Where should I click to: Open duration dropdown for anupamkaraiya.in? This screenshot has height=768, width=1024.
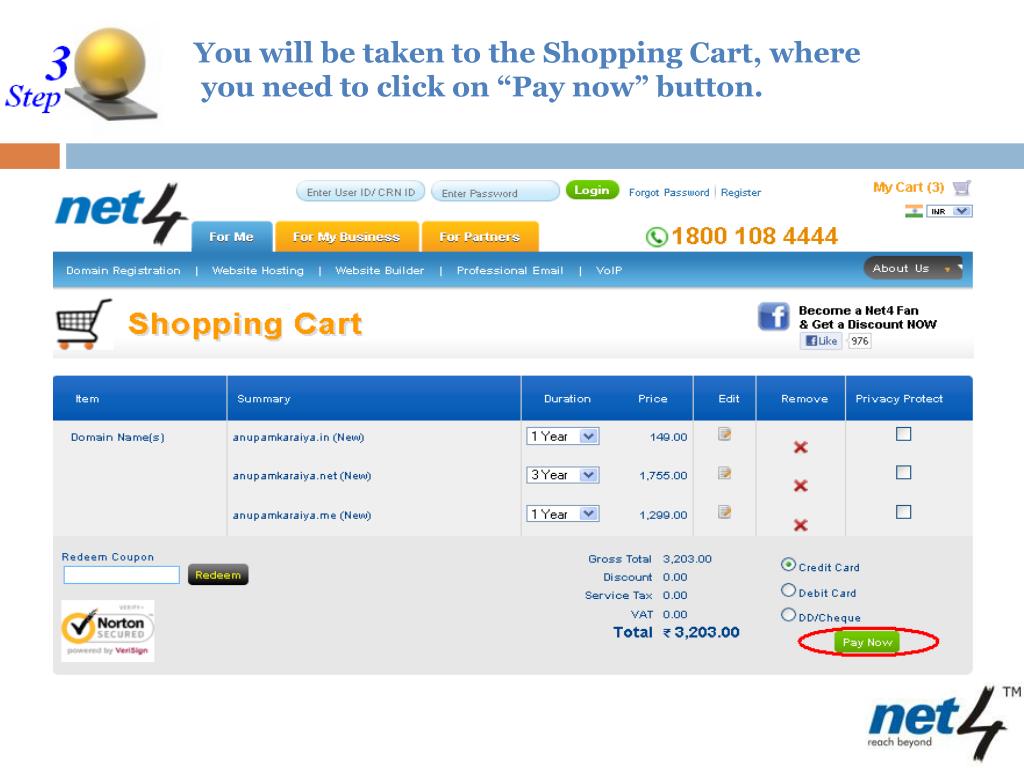pyautogui.click(x=563, y=436)
